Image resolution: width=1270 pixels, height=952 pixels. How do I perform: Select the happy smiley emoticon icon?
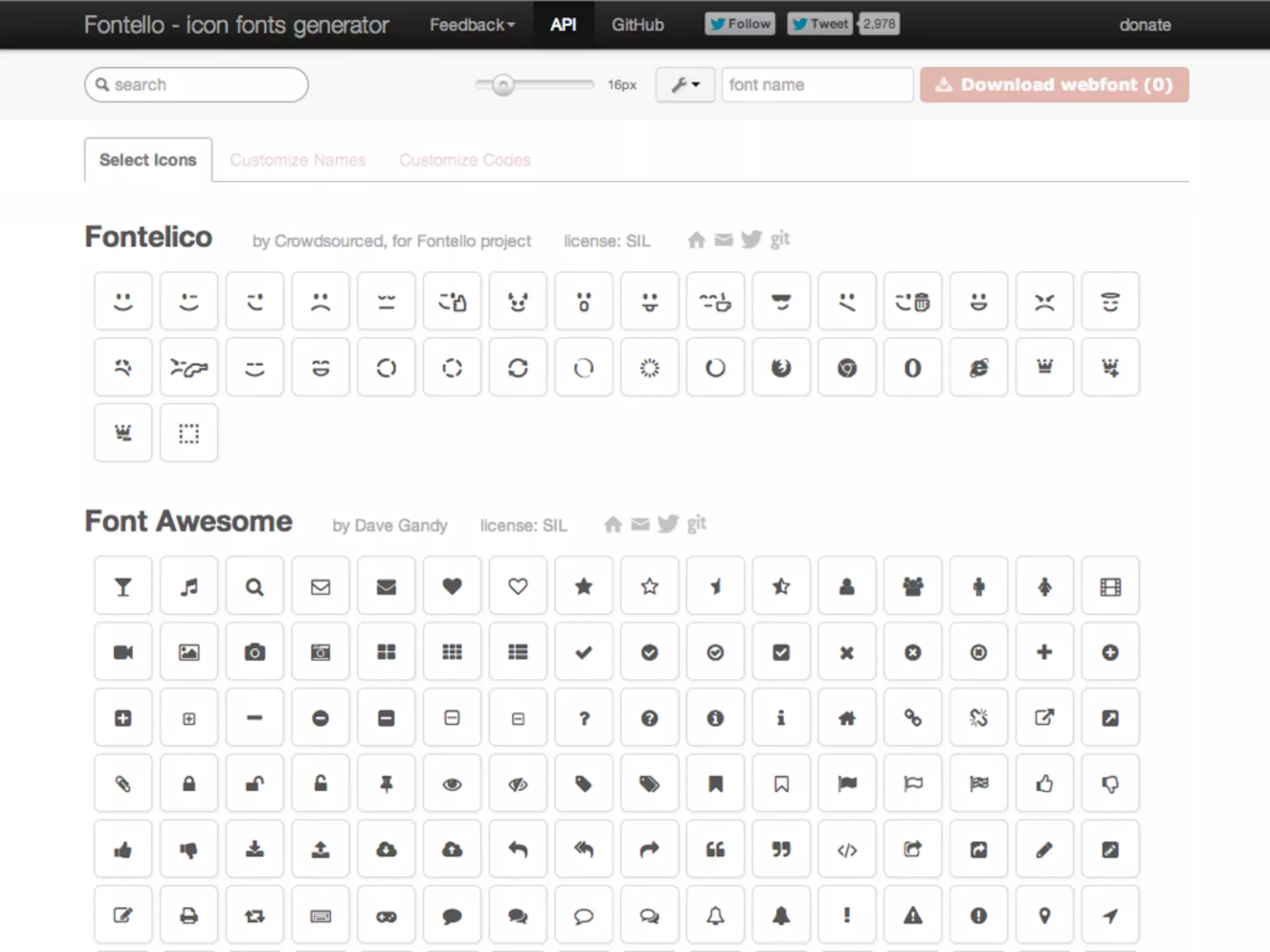click(123, 302)
